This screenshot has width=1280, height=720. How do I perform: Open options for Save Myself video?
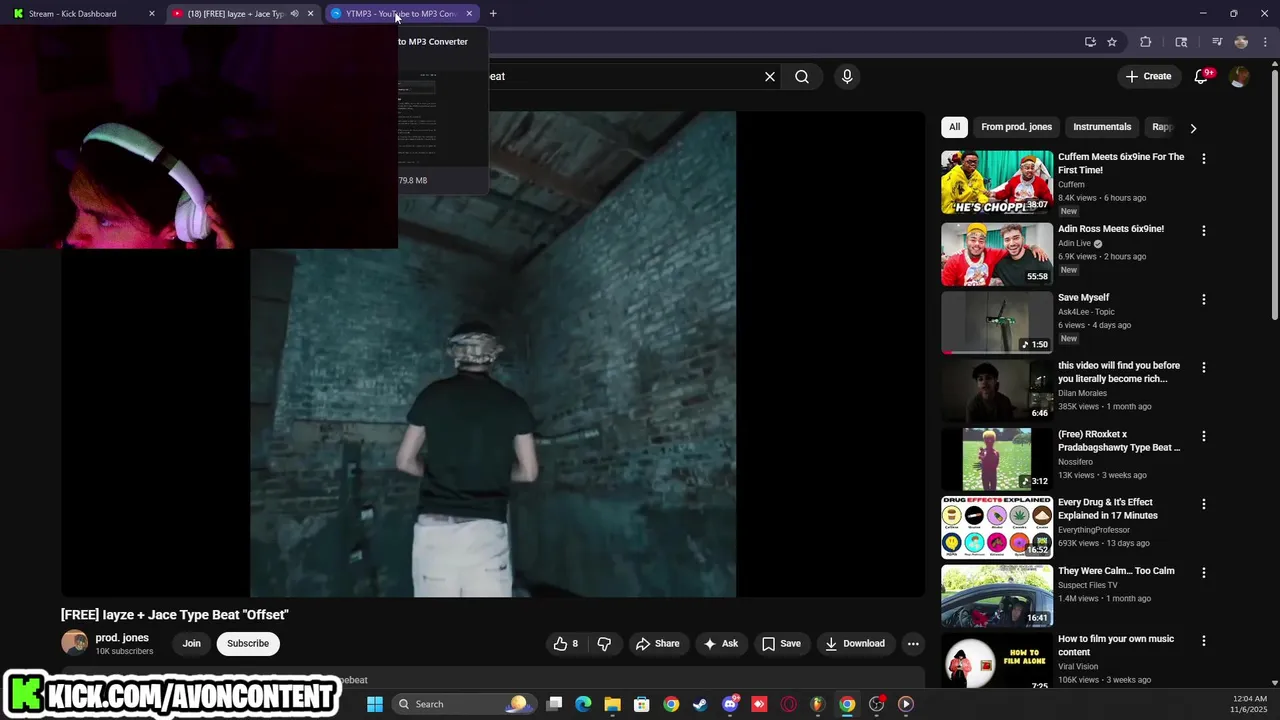pos(1204,300)
